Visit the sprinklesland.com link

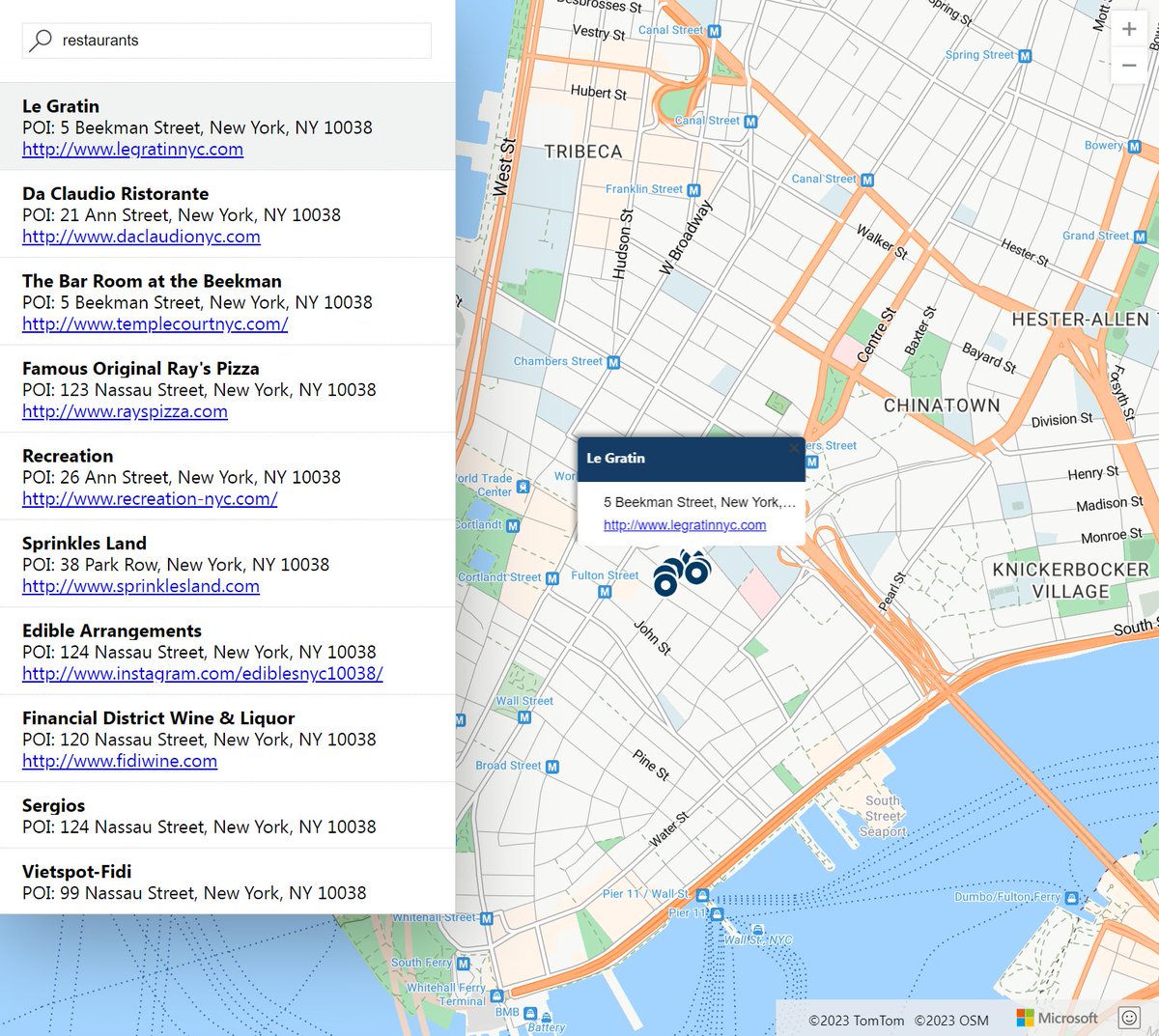[x=141, y=586]
